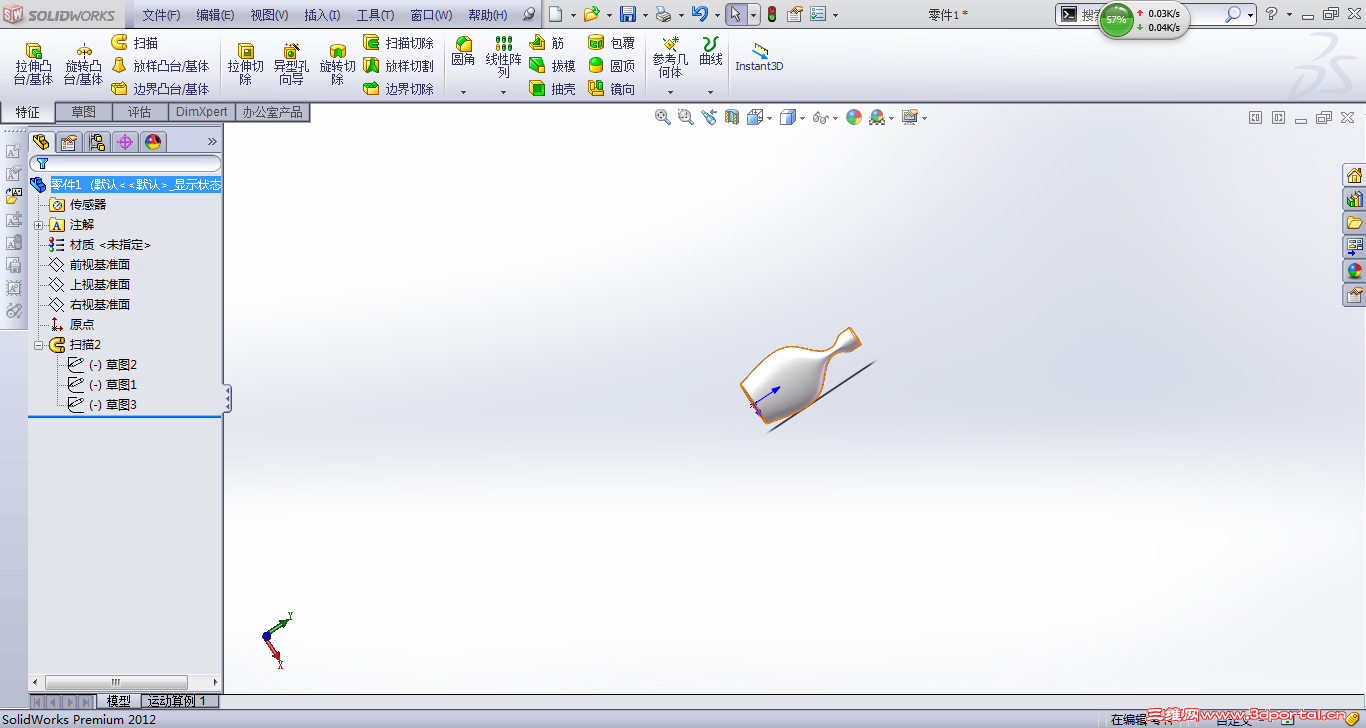Open the 工具(T) menu
The image size is (1366, 728).
tap(375, 15)
